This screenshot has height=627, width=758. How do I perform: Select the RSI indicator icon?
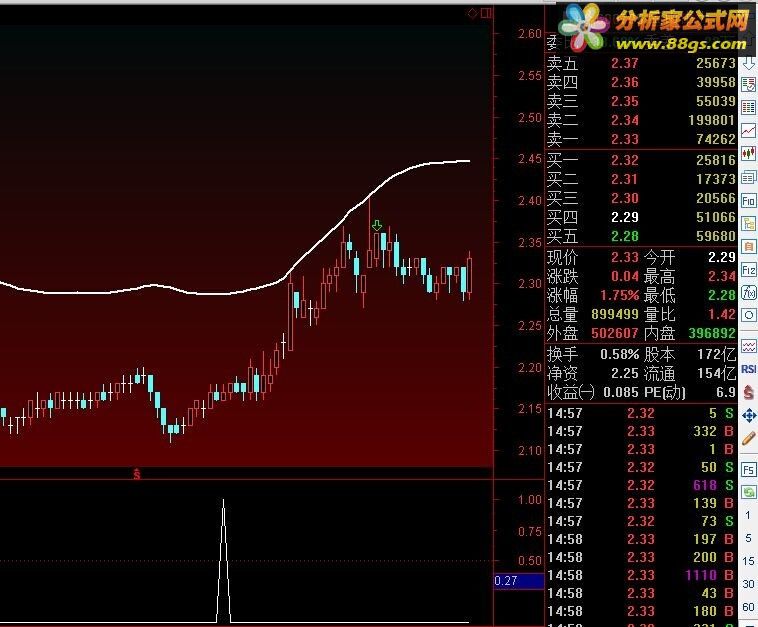[x=748, y=369]
